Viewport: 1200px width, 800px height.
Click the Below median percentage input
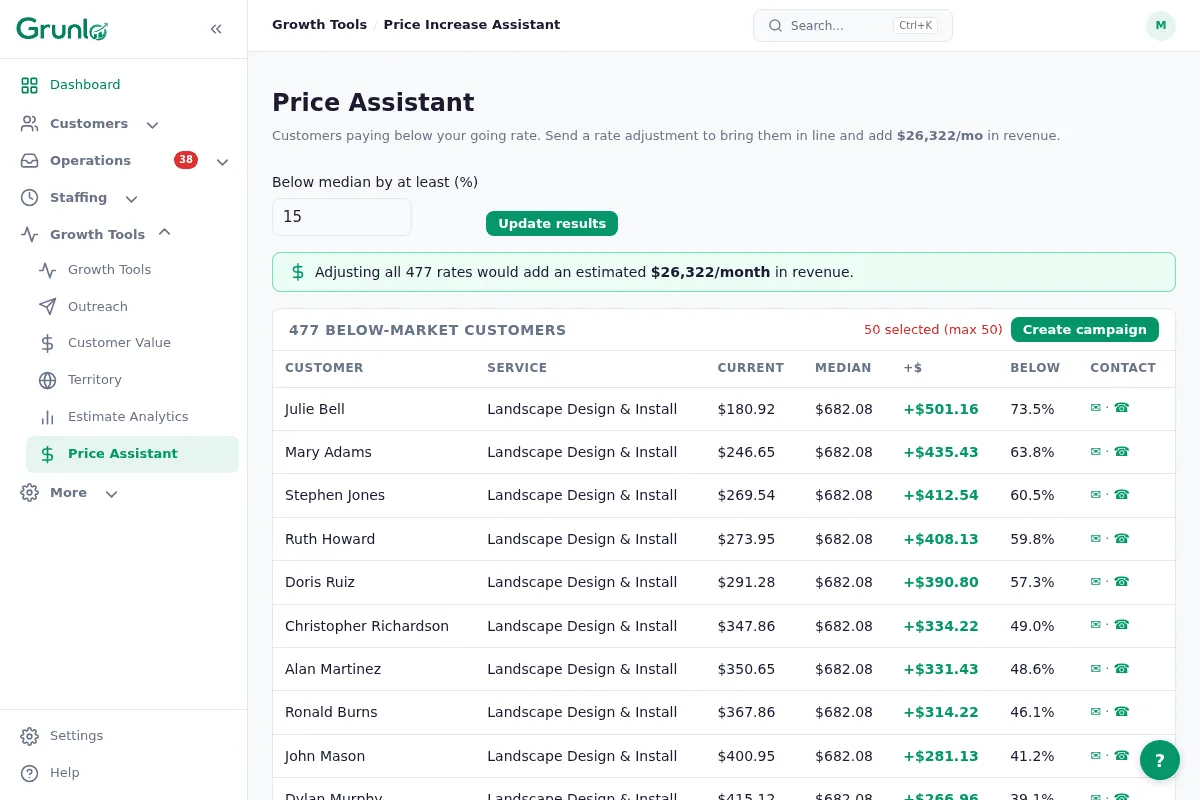tap(342, 217)
